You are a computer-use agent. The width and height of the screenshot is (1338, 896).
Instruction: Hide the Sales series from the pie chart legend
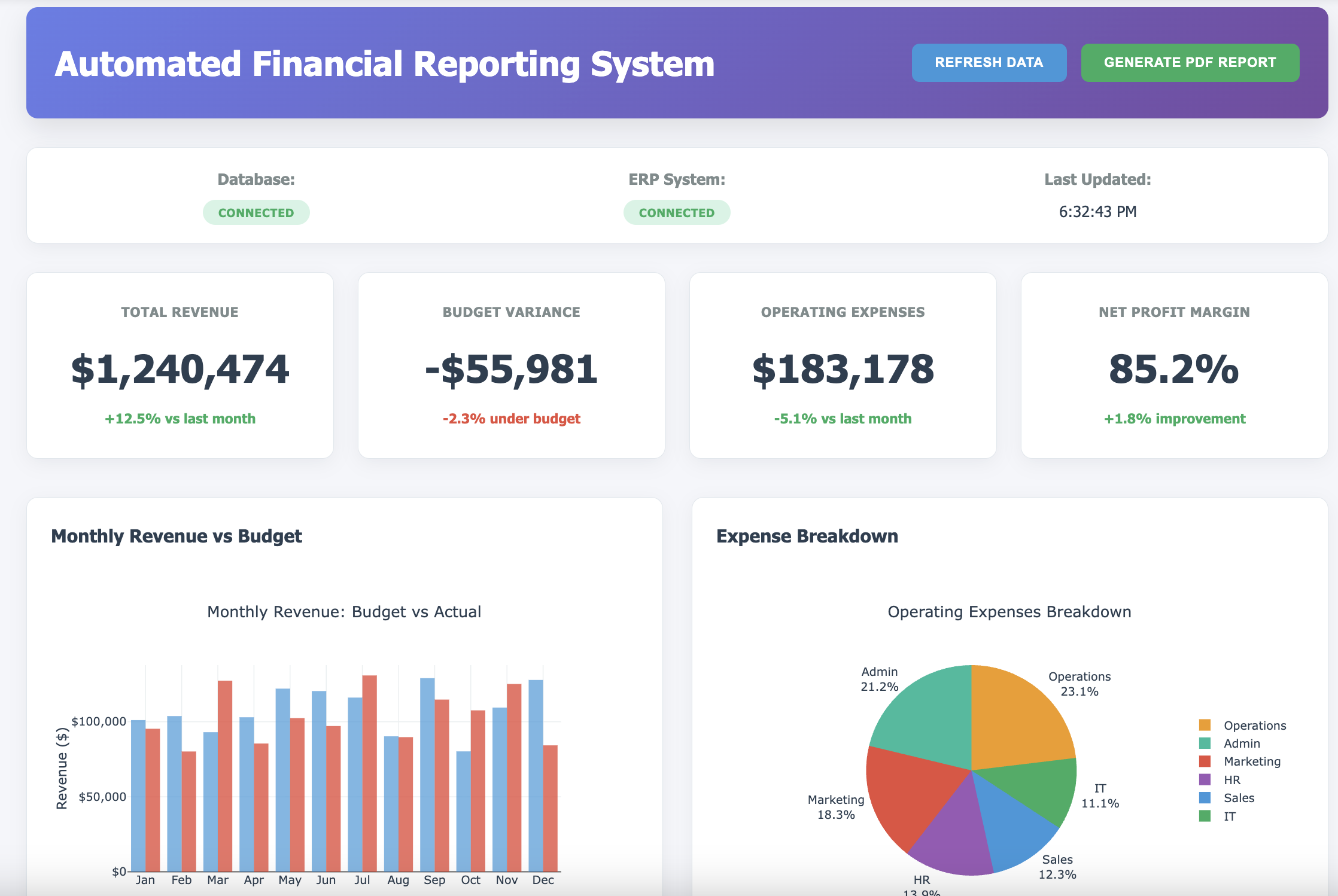[x=1238, y=797]
